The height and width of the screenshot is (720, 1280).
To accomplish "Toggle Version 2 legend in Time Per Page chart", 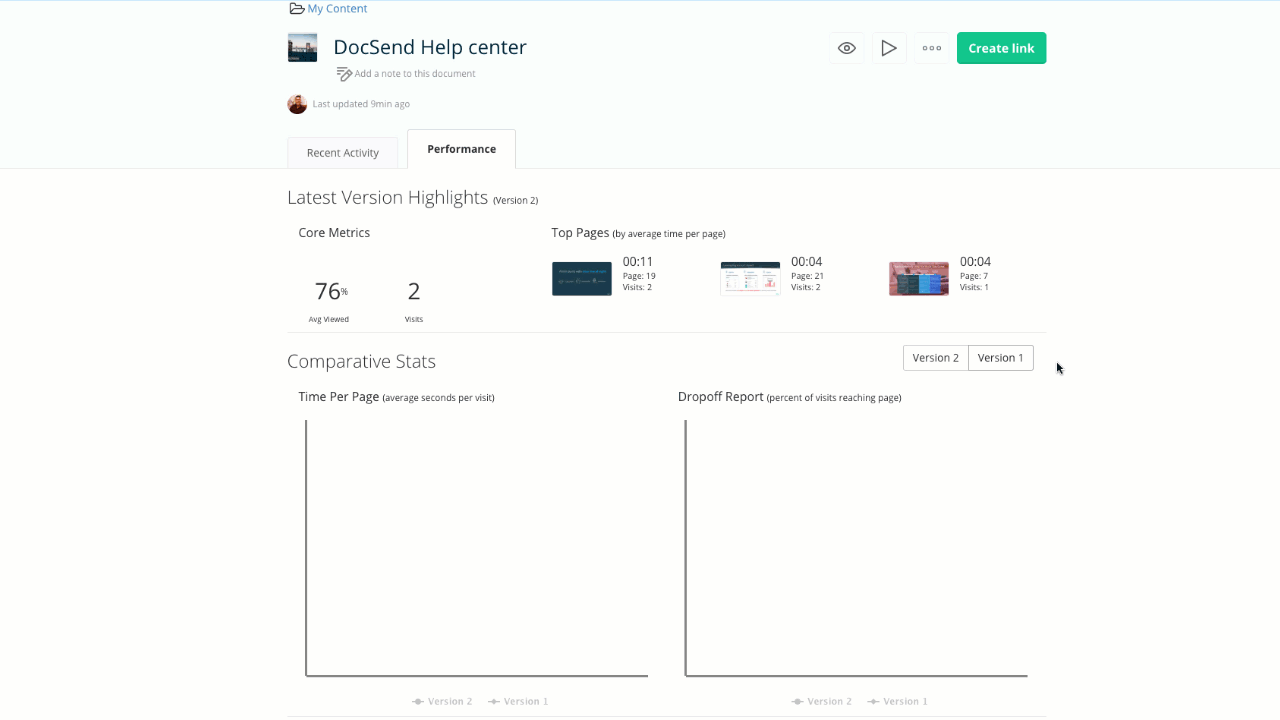I will pos(442,702).
